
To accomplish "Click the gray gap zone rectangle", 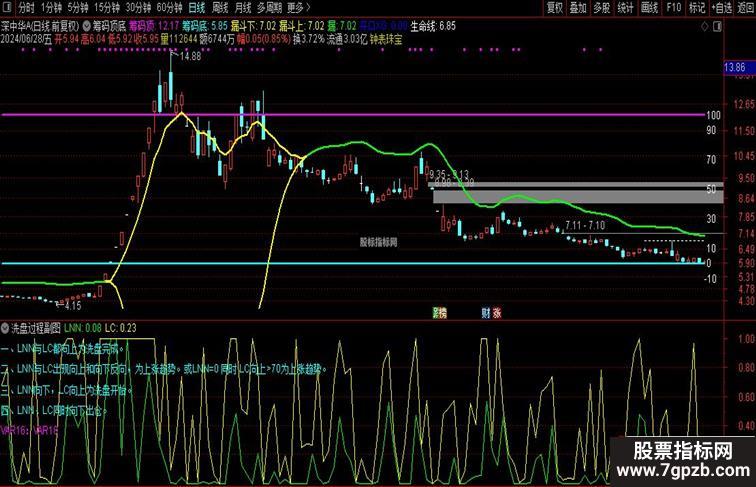I will 578,196.
